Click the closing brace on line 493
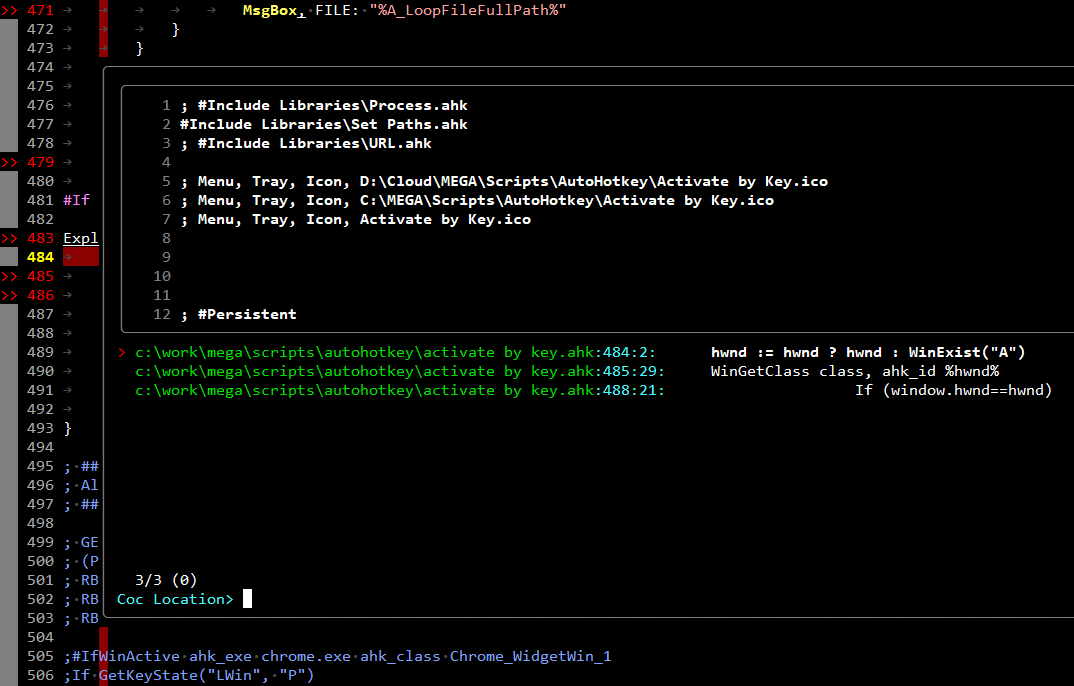Image resolution: width=1074 pixels, height=686 pixels. 67,429
